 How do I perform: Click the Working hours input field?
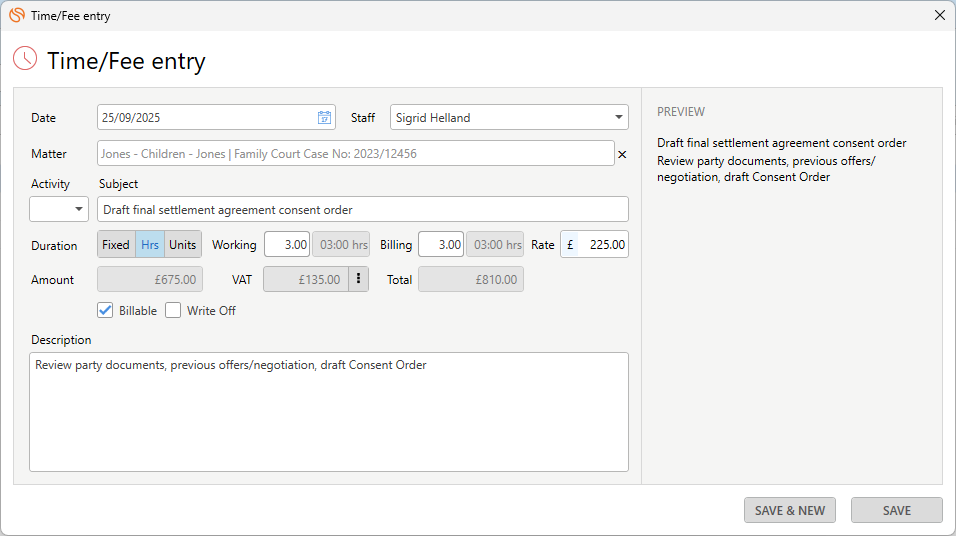(287, 245)
